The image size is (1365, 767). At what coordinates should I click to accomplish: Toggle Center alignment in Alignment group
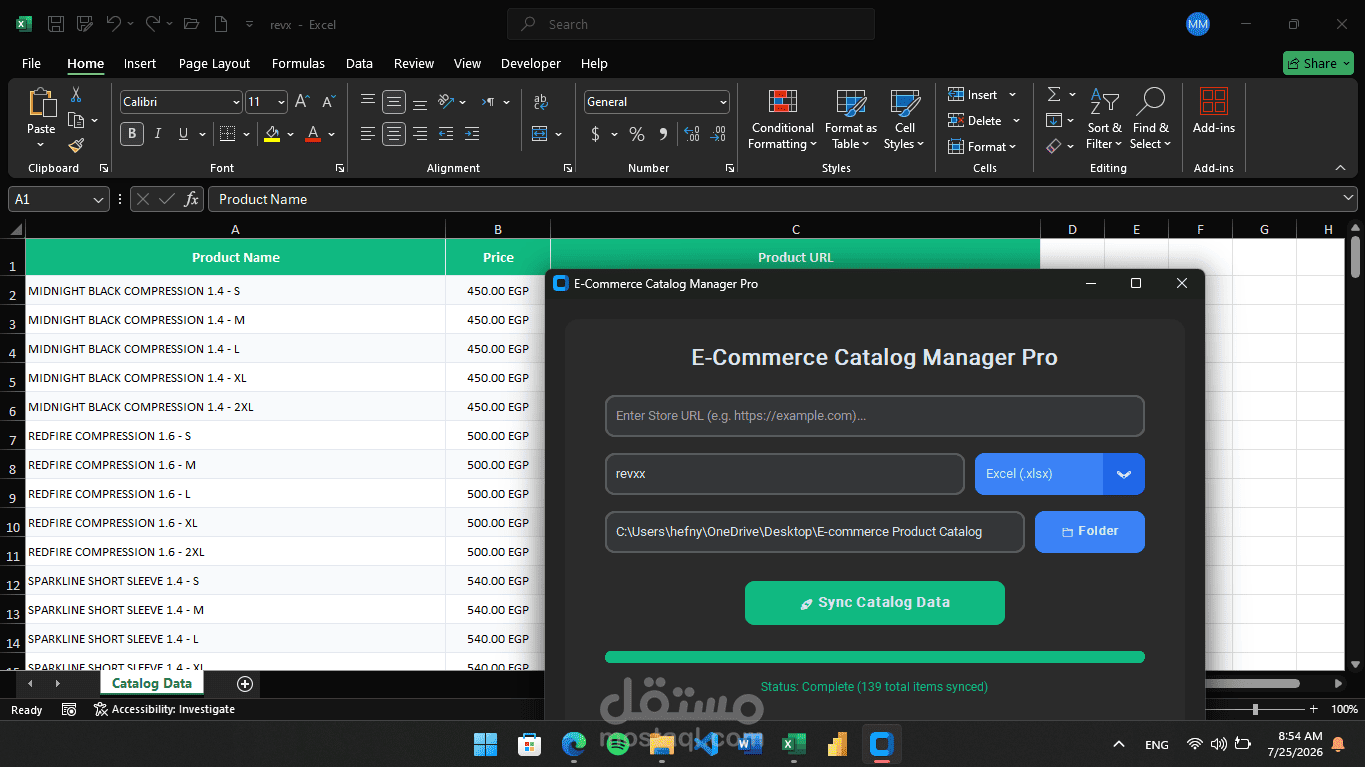[x=394, y=134]
